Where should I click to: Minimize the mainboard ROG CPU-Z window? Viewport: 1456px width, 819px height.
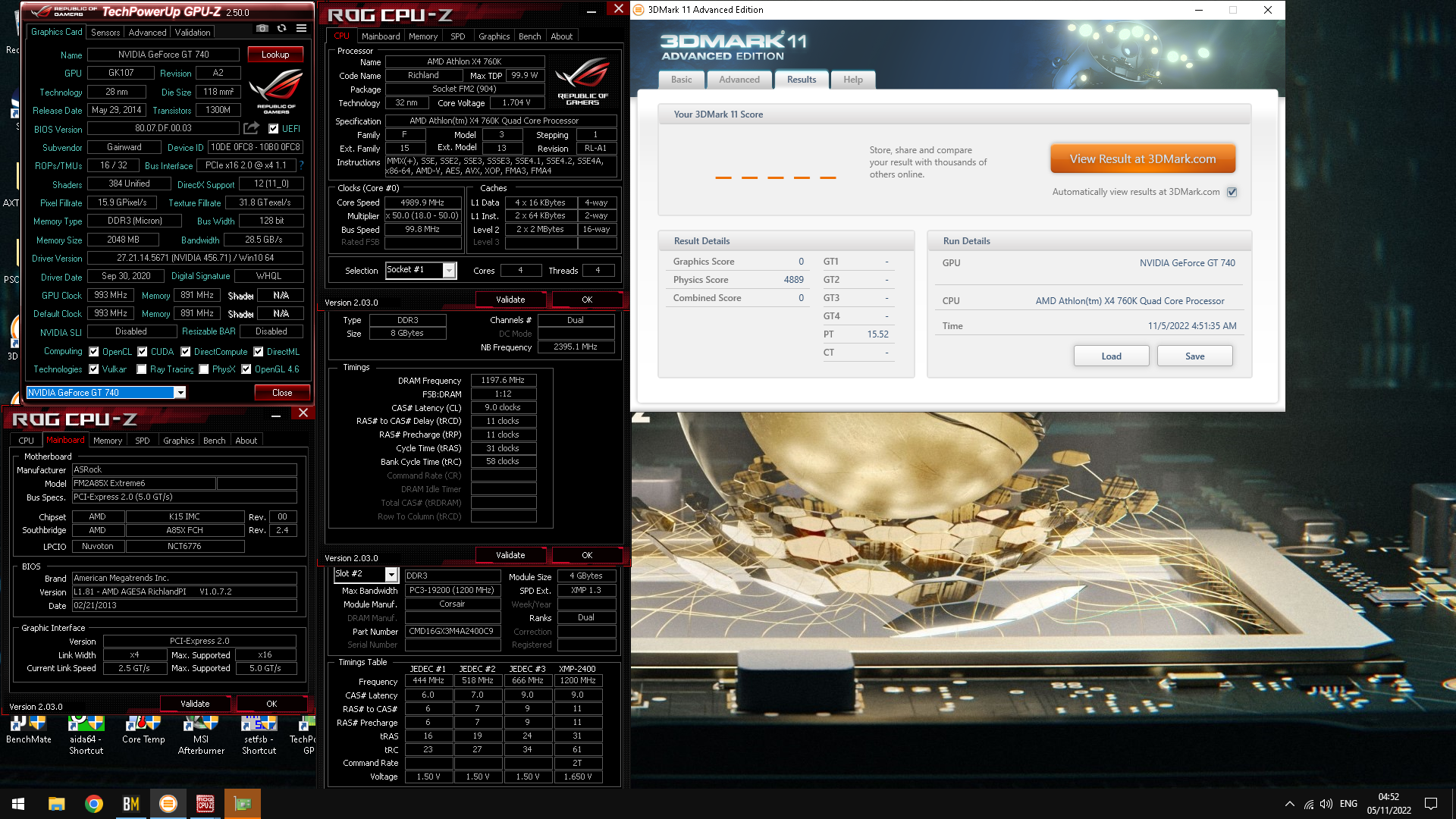276,414
